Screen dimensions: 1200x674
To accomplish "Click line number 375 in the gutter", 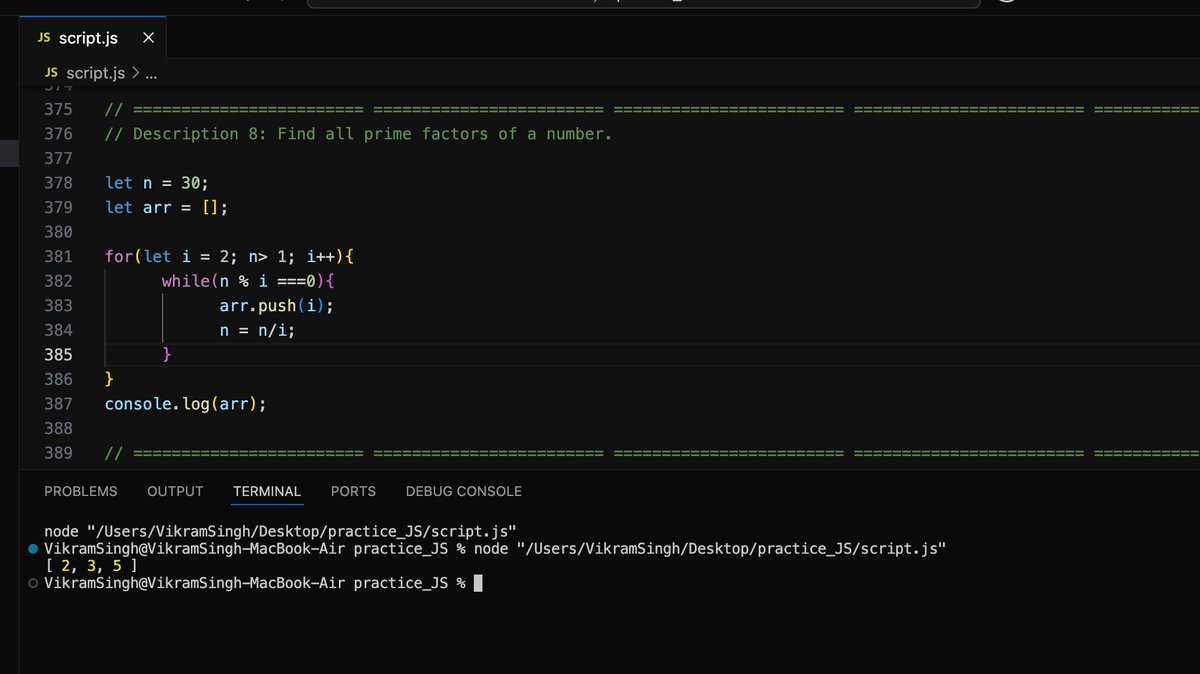I will (x=59, y=109).
